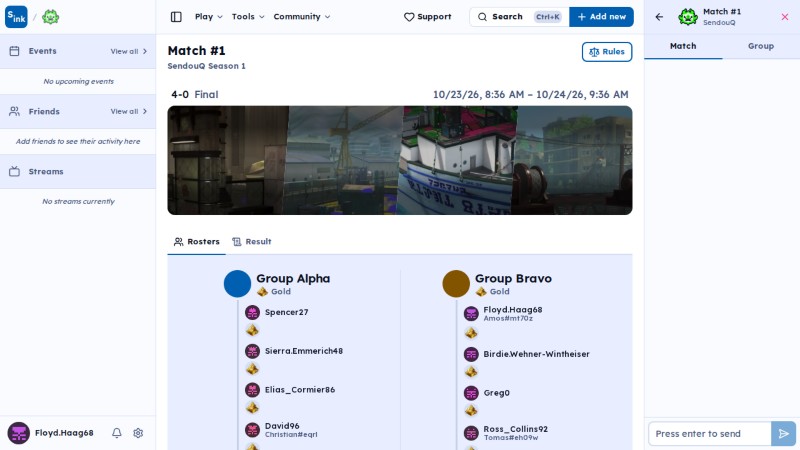
Task: Click the green squid SendouQ logo in header
Action: (x=51, y=17)
